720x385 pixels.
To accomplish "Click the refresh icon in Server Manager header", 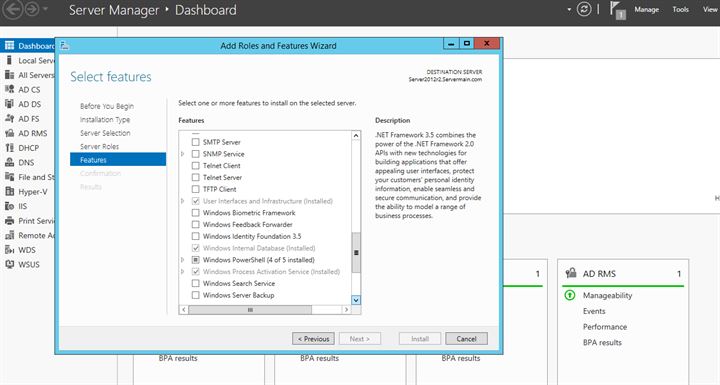I will click(x=584, y=9).
